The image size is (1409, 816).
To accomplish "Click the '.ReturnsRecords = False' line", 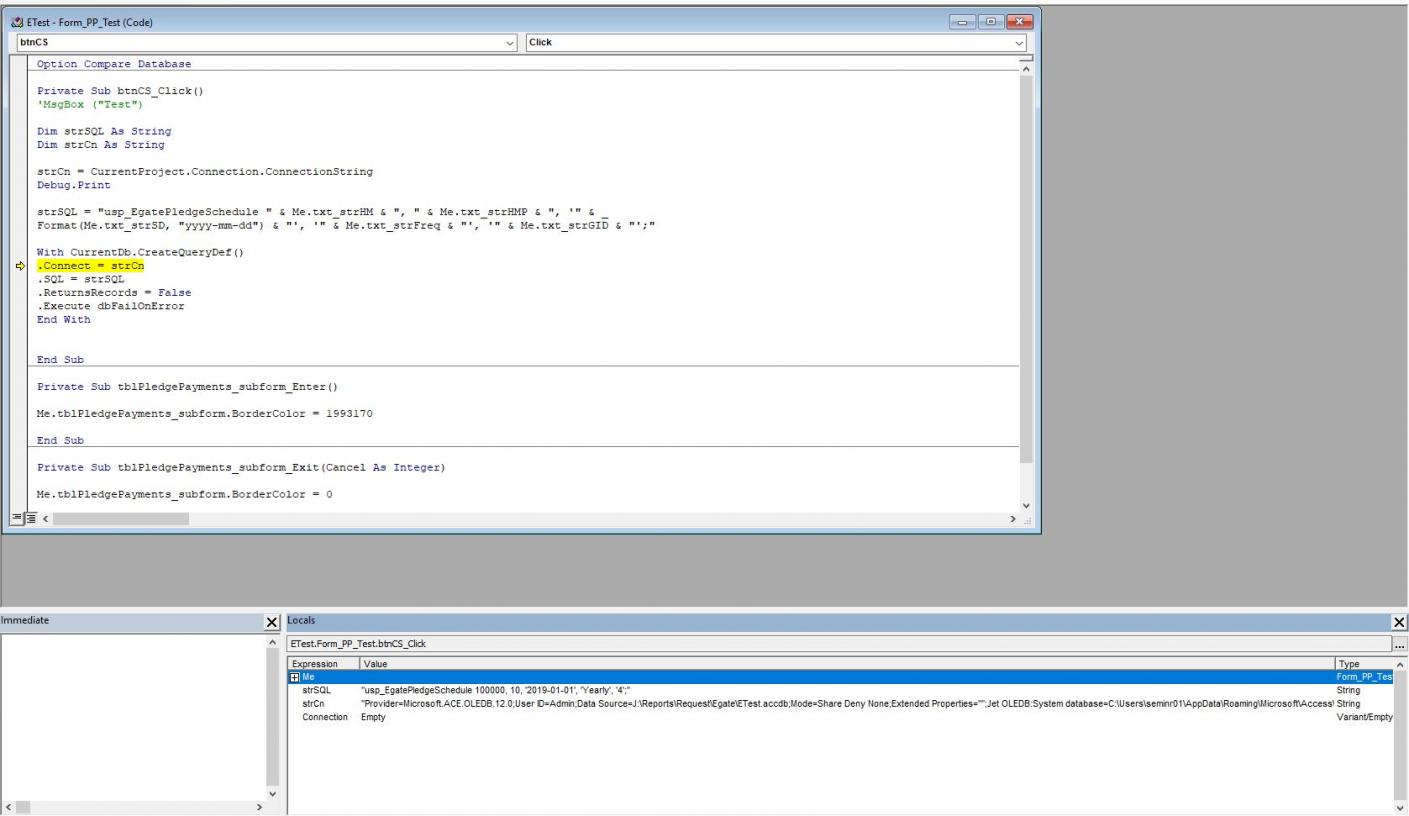I will (x=114, y=293).
